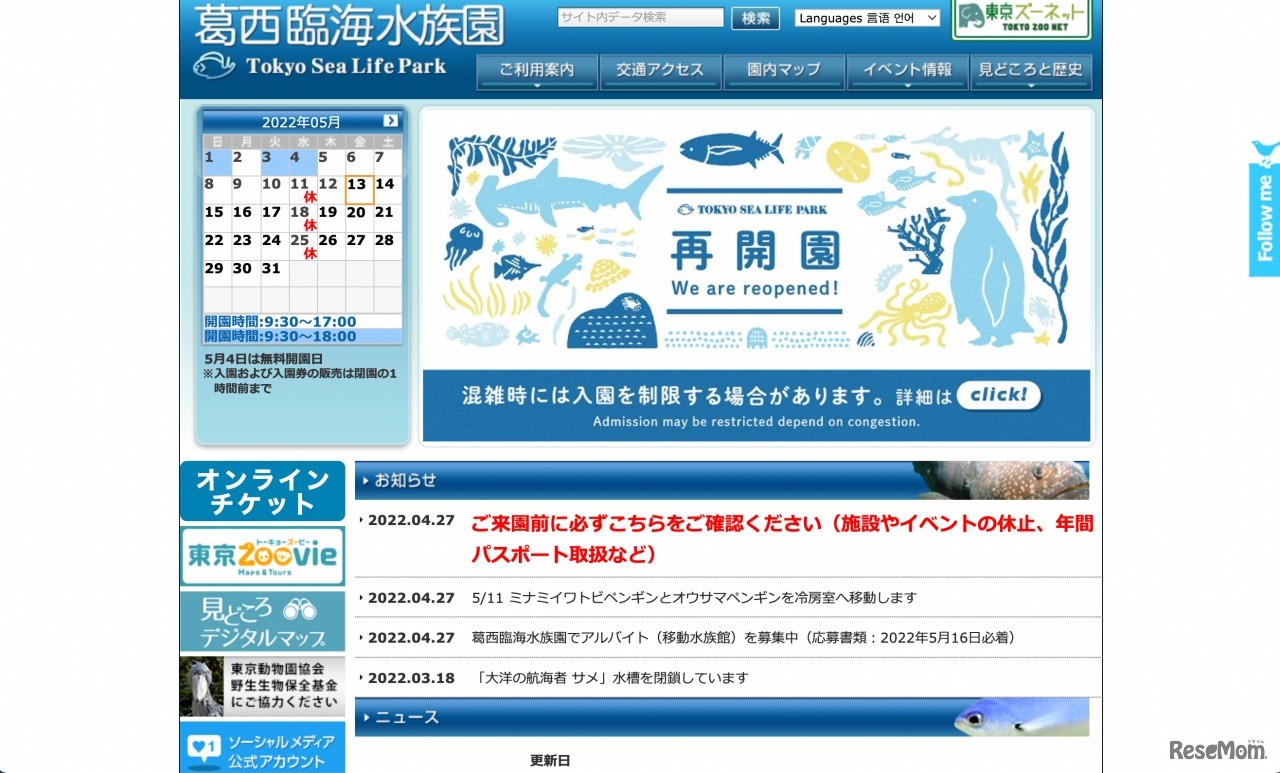Open the shoebill wildlife conservation fund banner
This screenshot has height=773, width=1280.
point(262,686)
